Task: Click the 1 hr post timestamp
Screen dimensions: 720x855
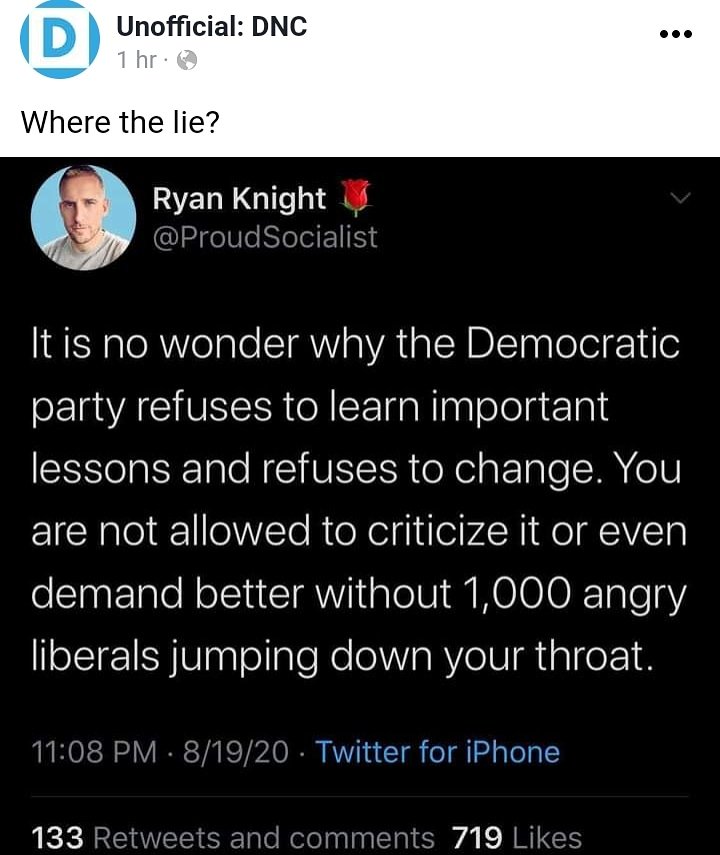Action: [x=137, y=60]
